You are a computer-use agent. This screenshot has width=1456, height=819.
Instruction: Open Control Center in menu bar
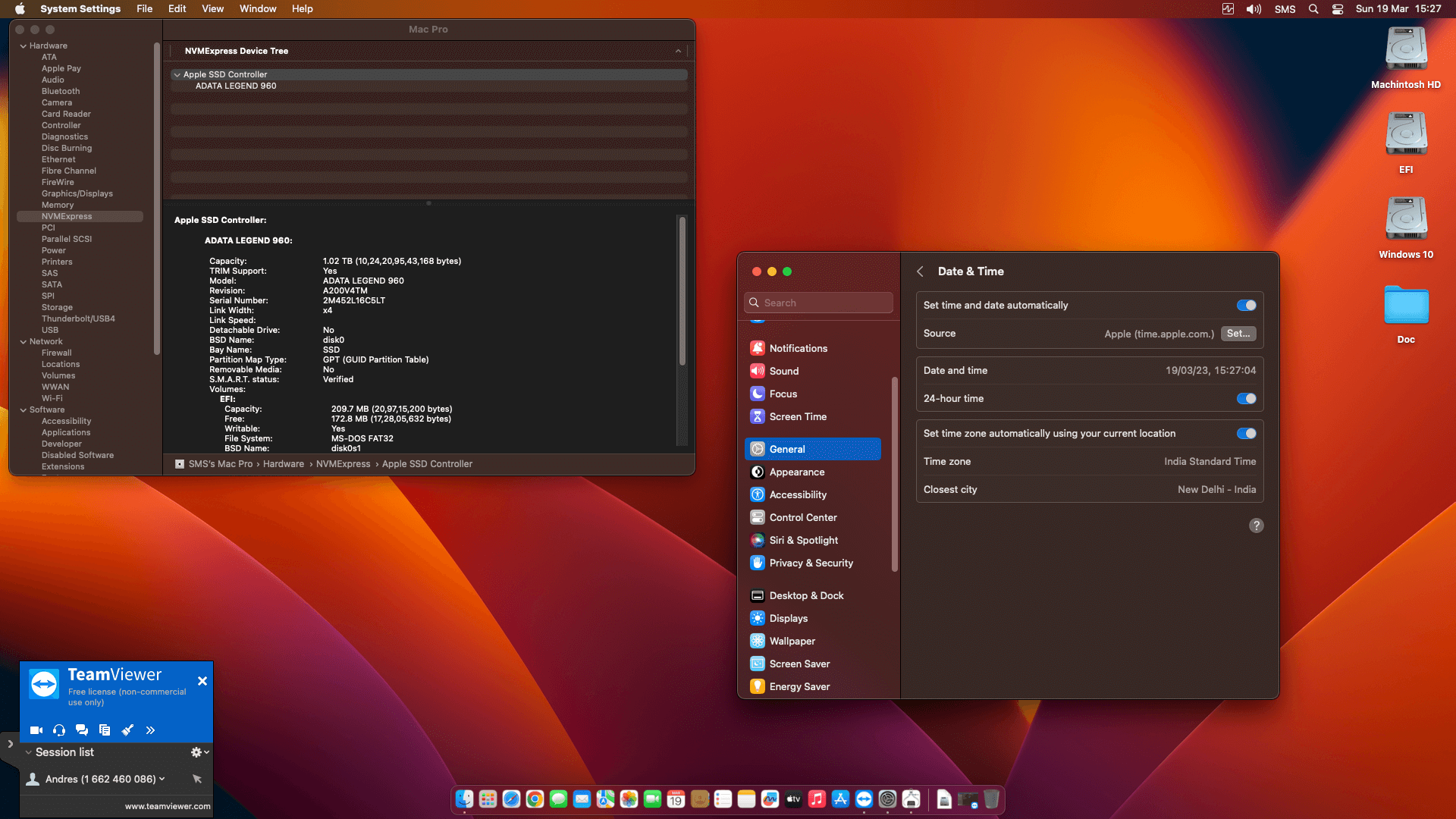(1338, 9)
